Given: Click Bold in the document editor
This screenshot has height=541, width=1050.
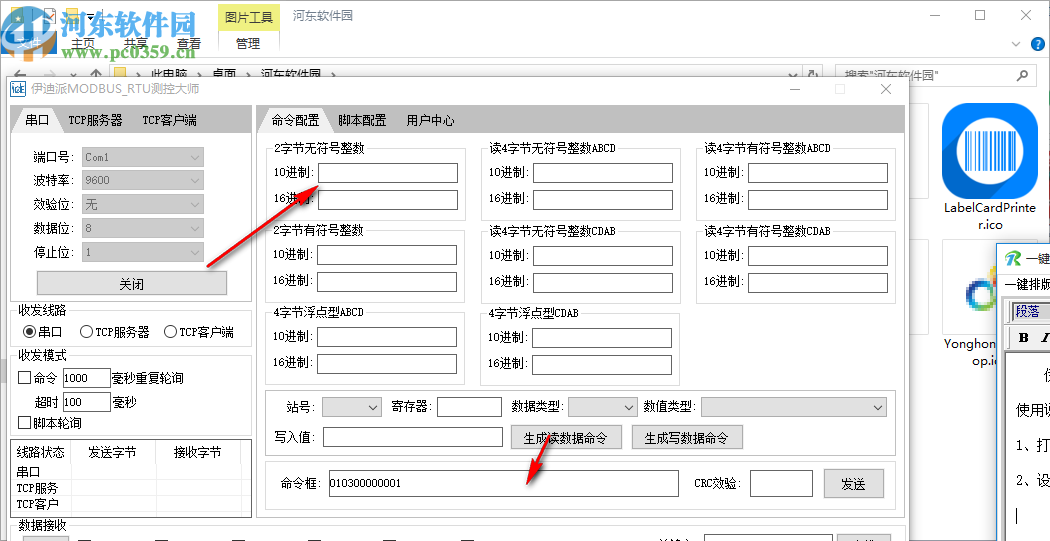Looking at the screenshot, I should point(1023,337).
